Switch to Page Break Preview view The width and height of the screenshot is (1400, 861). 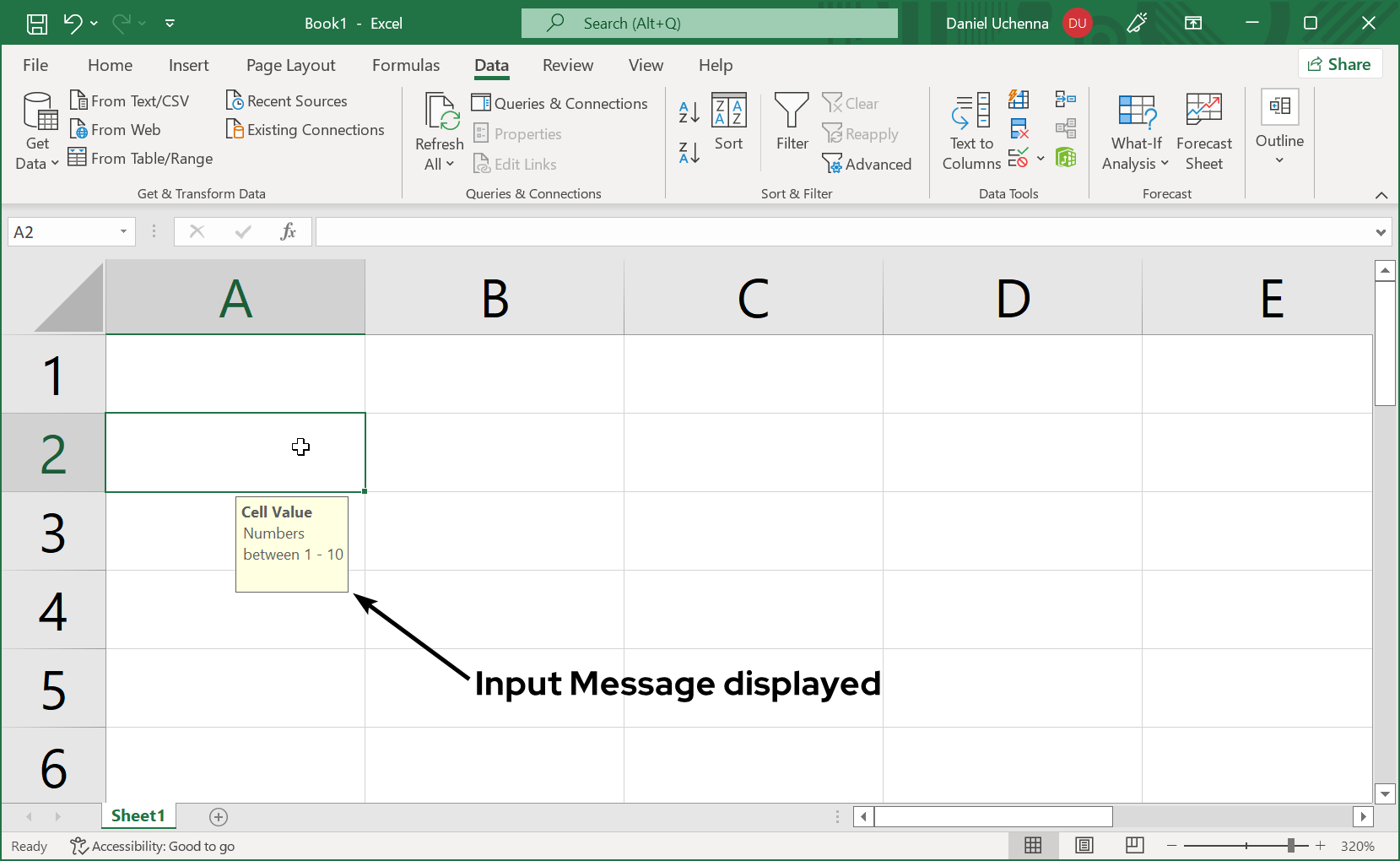pyautogui.click(x=1135, y=845)
